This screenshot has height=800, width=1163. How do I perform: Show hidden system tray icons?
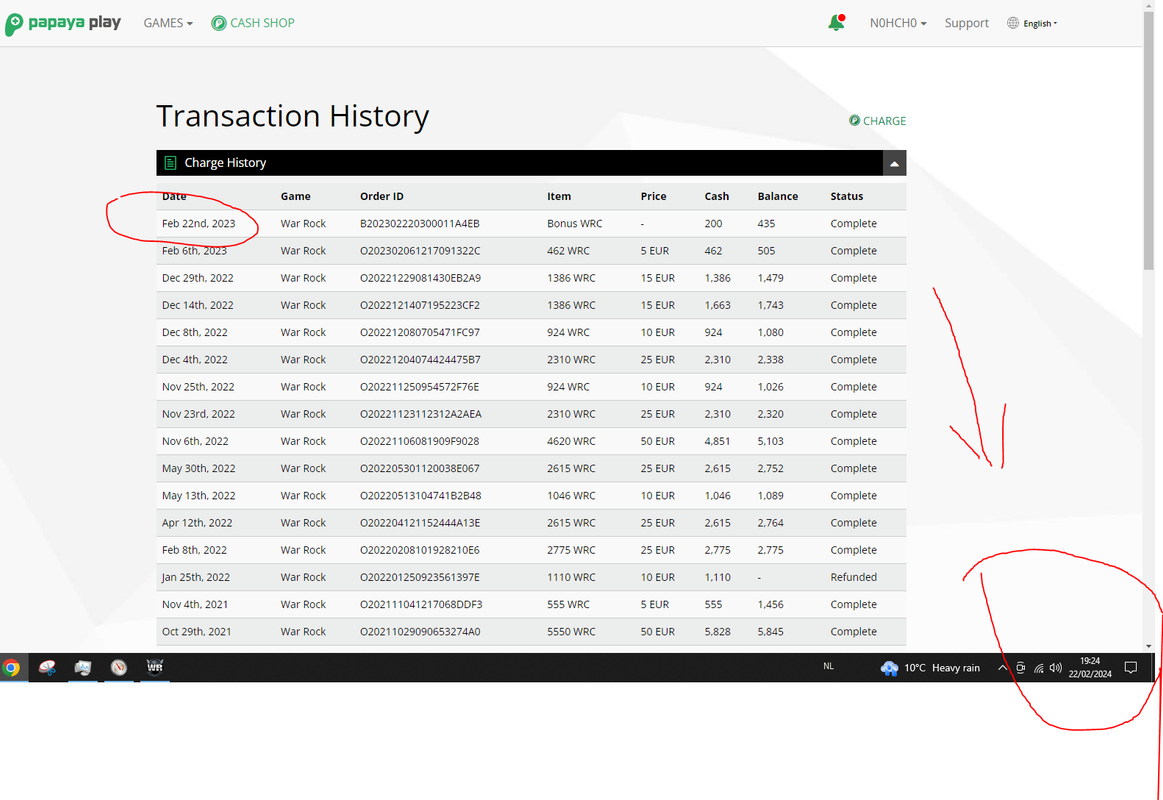[1002, 668]
